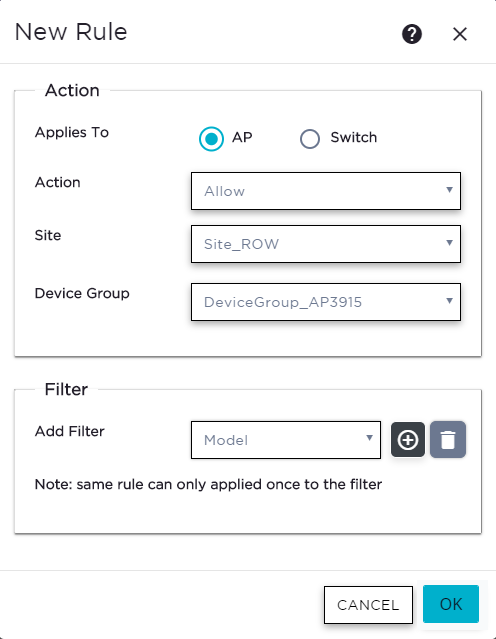Delete the filter using the trash icon
Image resolution: width=496 pixels, height=639 pixels.
(x=448, y=440)
